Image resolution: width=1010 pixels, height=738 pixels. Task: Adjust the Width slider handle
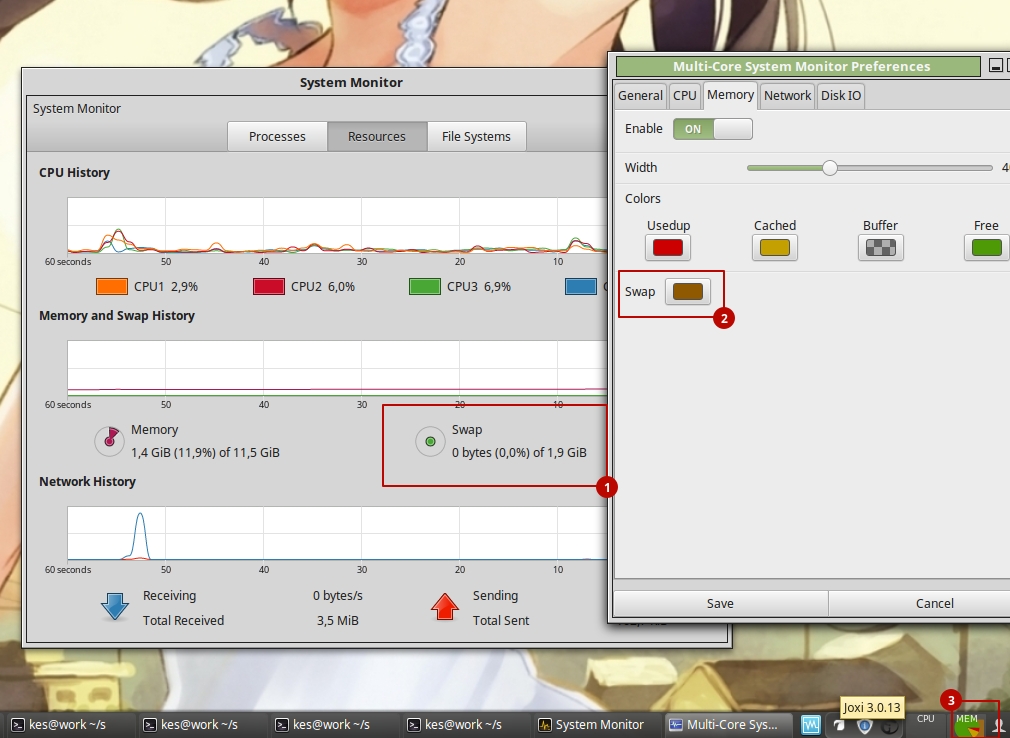coord(829,167)
